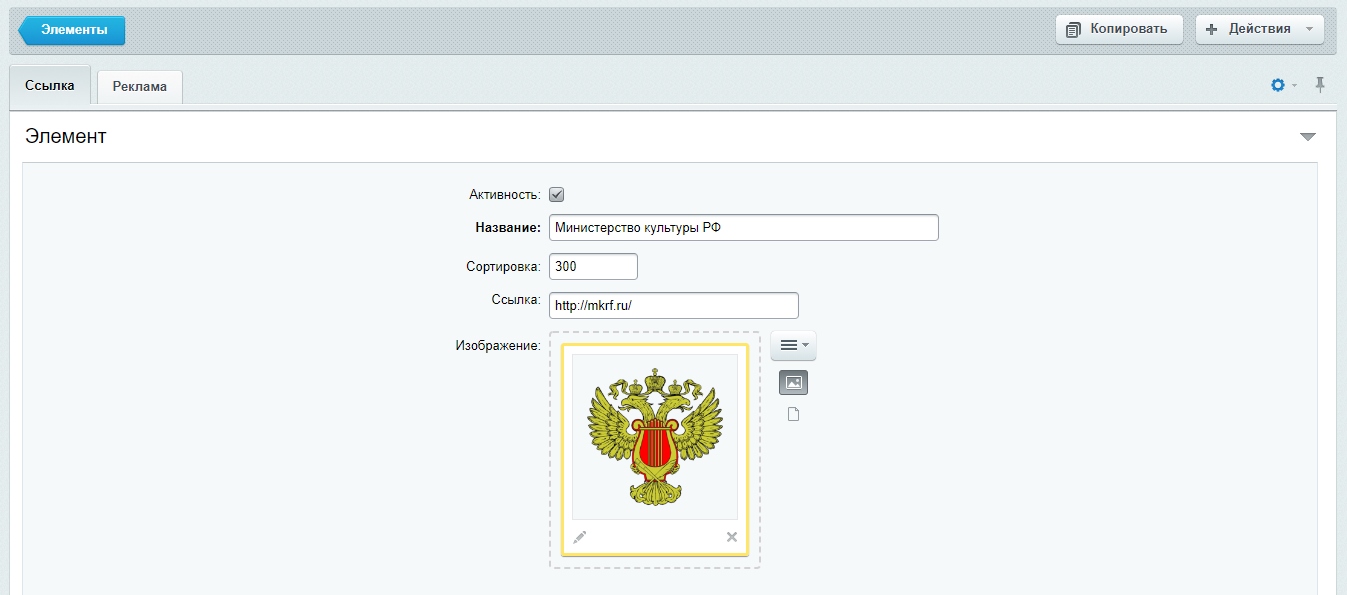Toggle the Активность checkbox

click(x=557, y=195)
